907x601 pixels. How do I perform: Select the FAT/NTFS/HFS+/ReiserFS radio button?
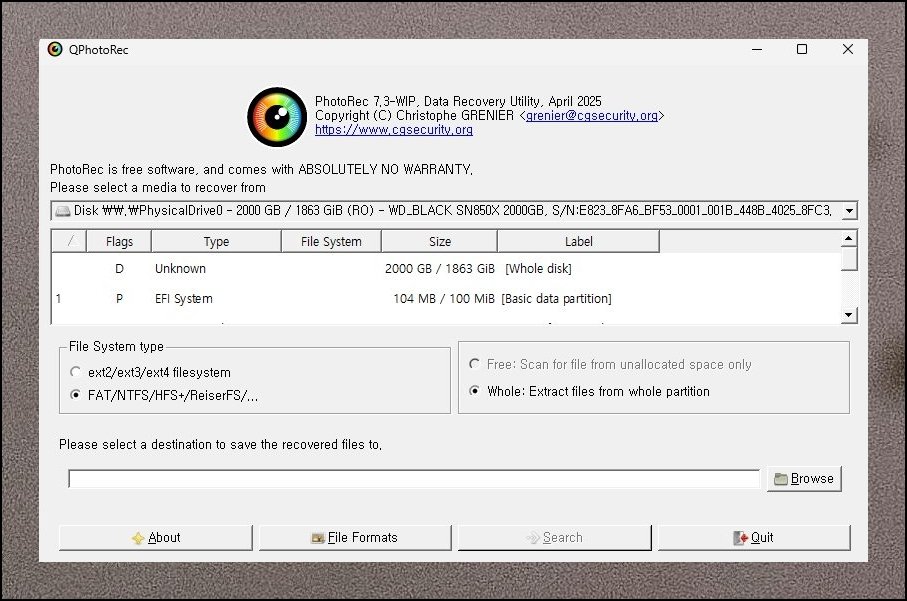(x=75, y=395)
